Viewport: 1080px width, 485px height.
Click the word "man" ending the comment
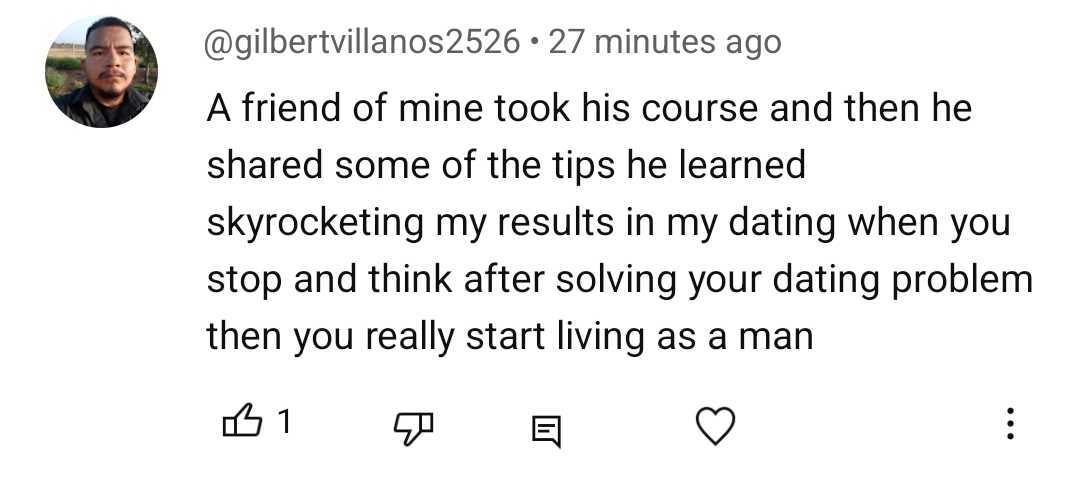tap(776, 336)
